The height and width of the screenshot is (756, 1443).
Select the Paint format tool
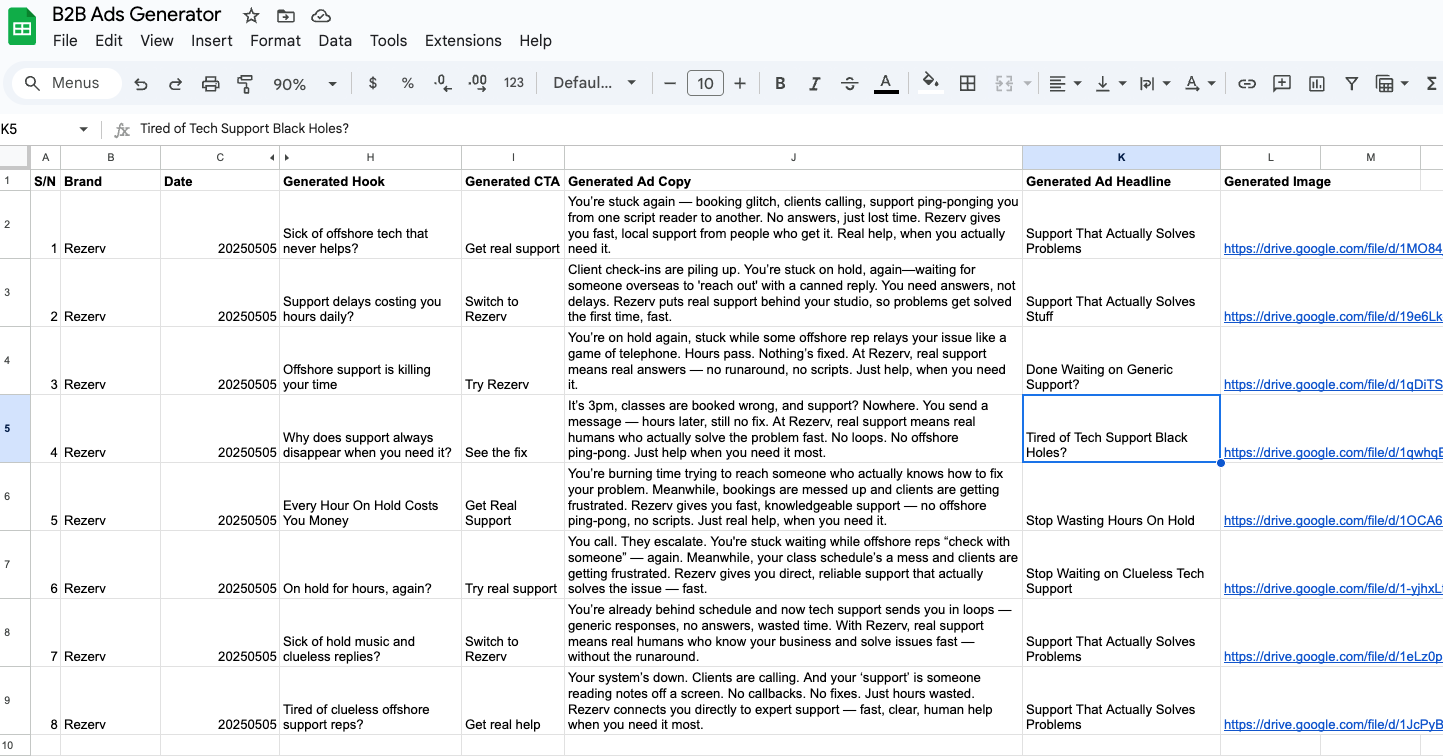tap(245, 84)
